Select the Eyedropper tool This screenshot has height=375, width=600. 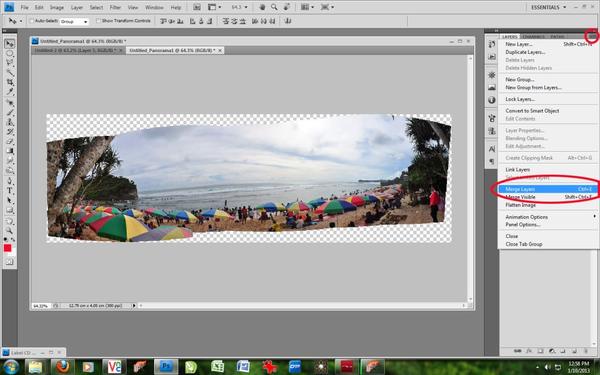[x=10, y=92]
